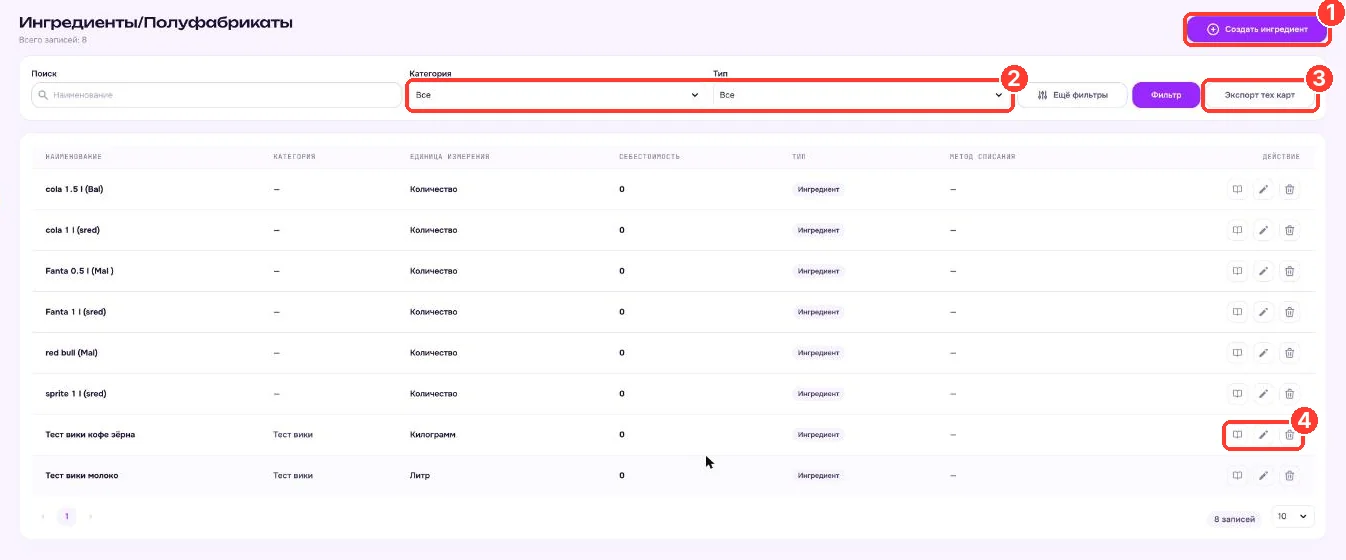Edit the red bull (Mal) ingredient
The width and height of the screenshot is (1346, 560).
1263,353
